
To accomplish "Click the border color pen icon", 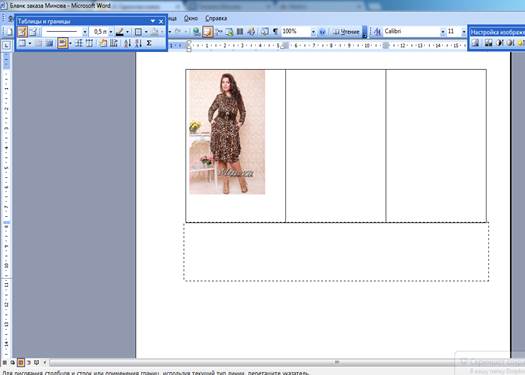I will [120, 32].
